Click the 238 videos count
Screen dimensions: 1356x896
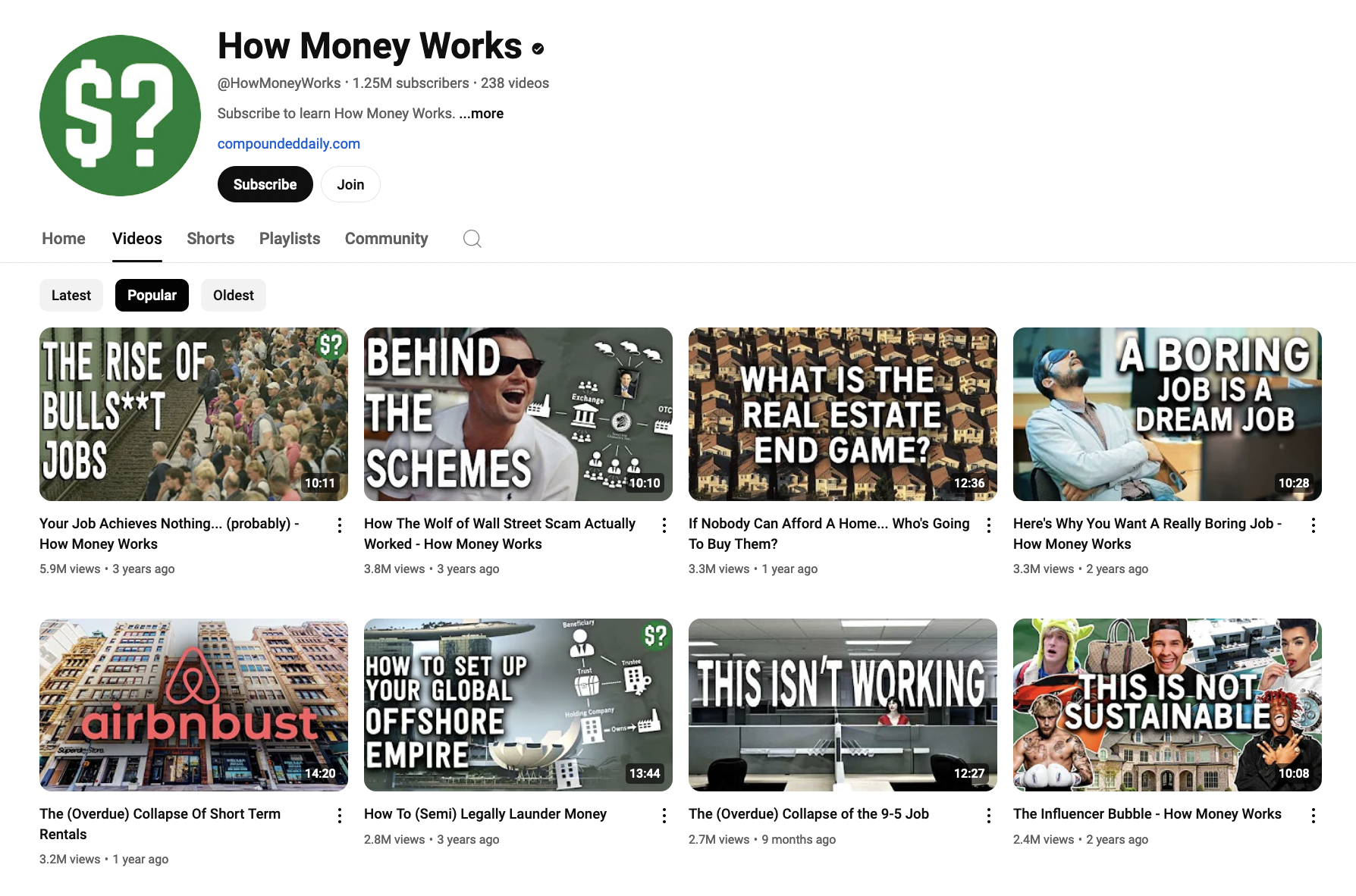(515, 83)
